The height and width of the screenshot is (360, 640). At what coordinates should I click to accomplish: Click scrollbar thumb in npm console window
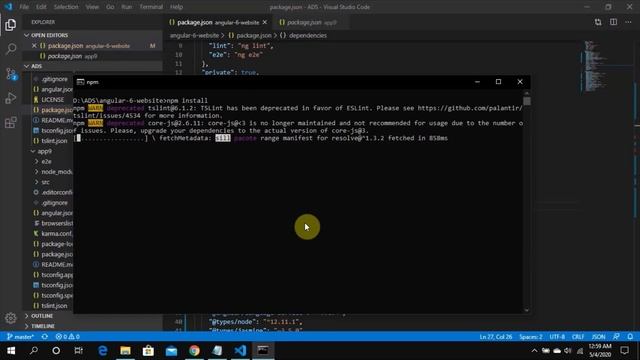pyautogui.click(x=527, y=100)
